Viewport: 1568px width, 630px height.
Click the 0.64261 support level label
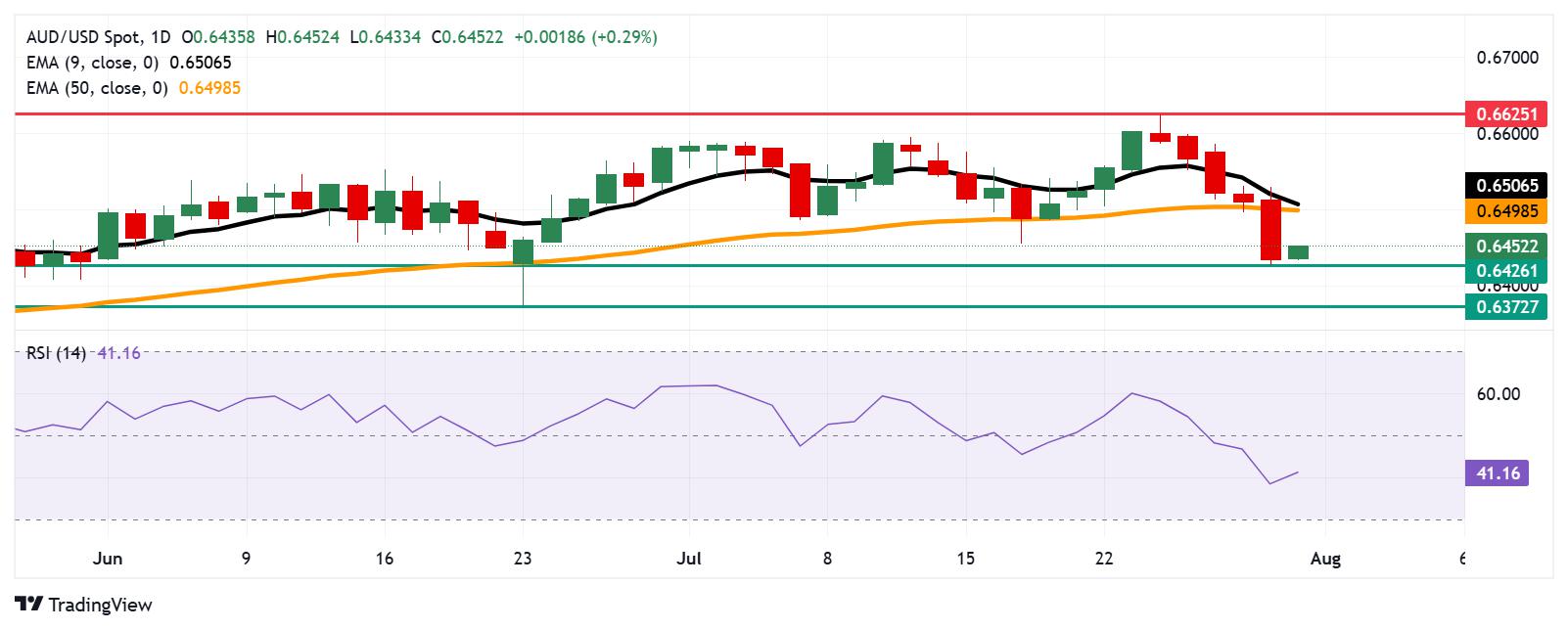[x=1507, y=271]
